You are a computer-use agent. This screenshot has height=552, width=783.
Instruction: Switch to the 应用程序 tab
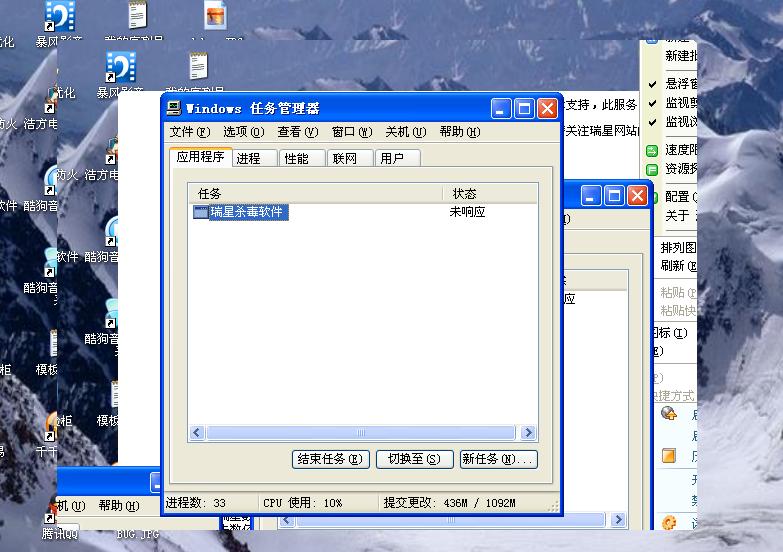(x=200, y=157)
